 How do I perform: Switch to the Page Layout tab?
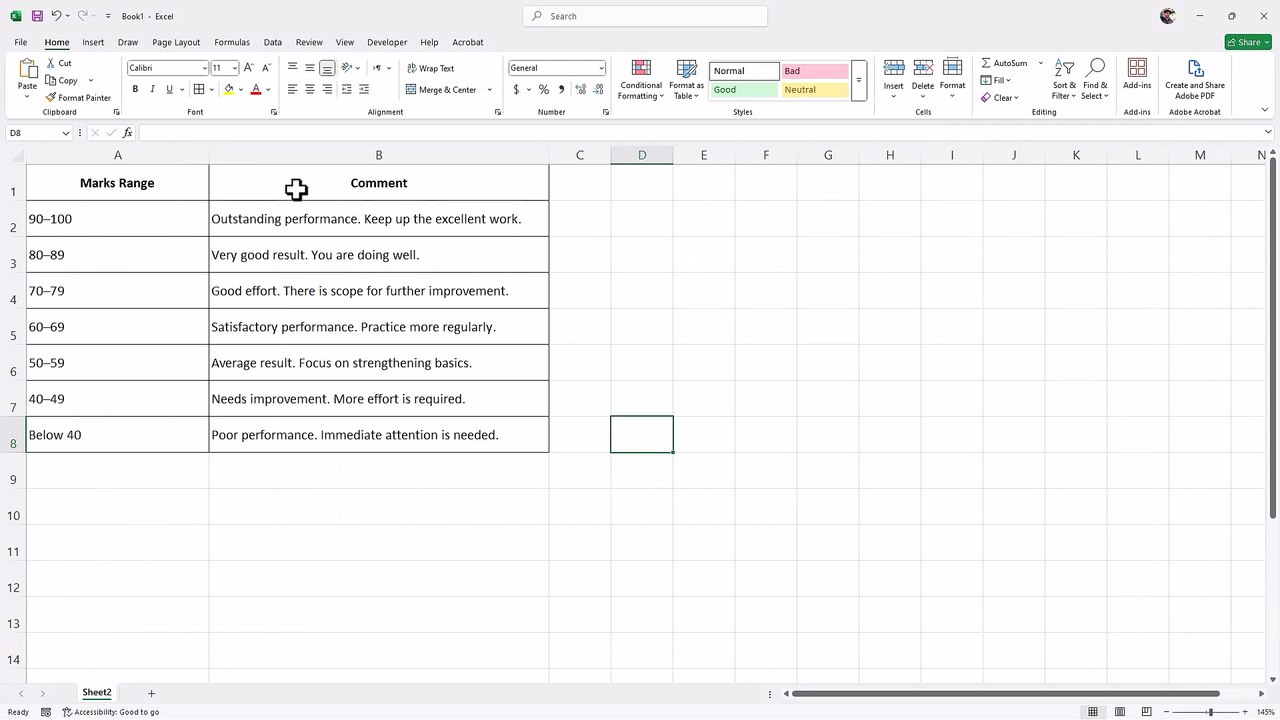(x=176, y=42)
